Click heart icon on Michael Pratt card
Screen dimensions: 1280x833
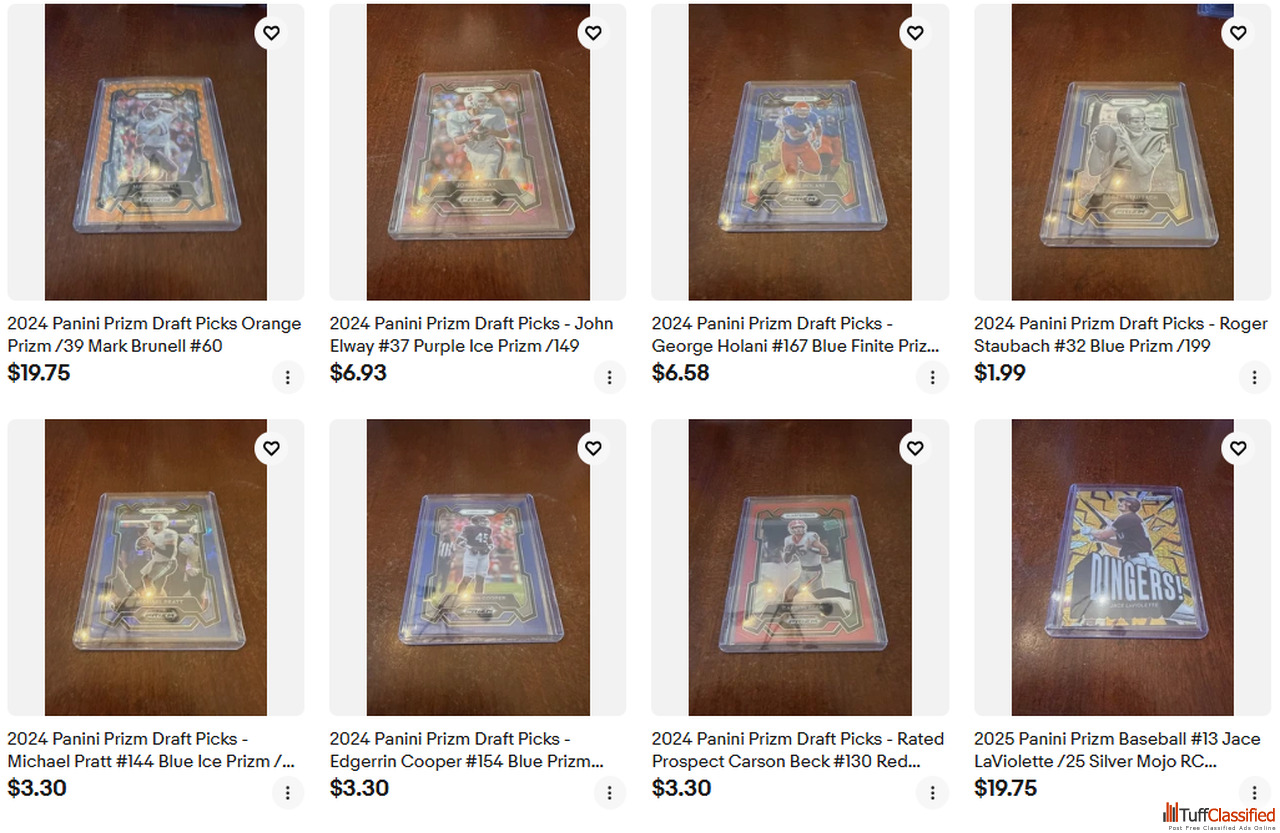(x=271, y=448)
